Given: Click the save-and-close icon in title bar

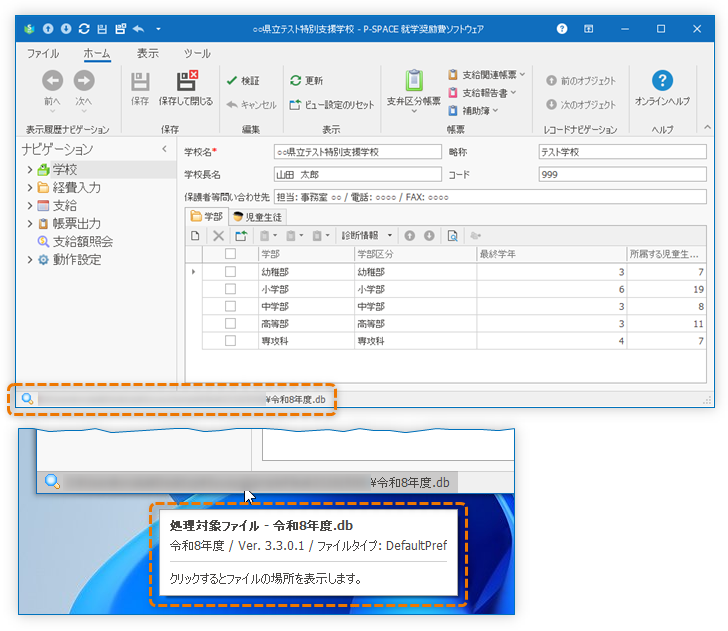Looking at the screenshot, I should [120, 29].
